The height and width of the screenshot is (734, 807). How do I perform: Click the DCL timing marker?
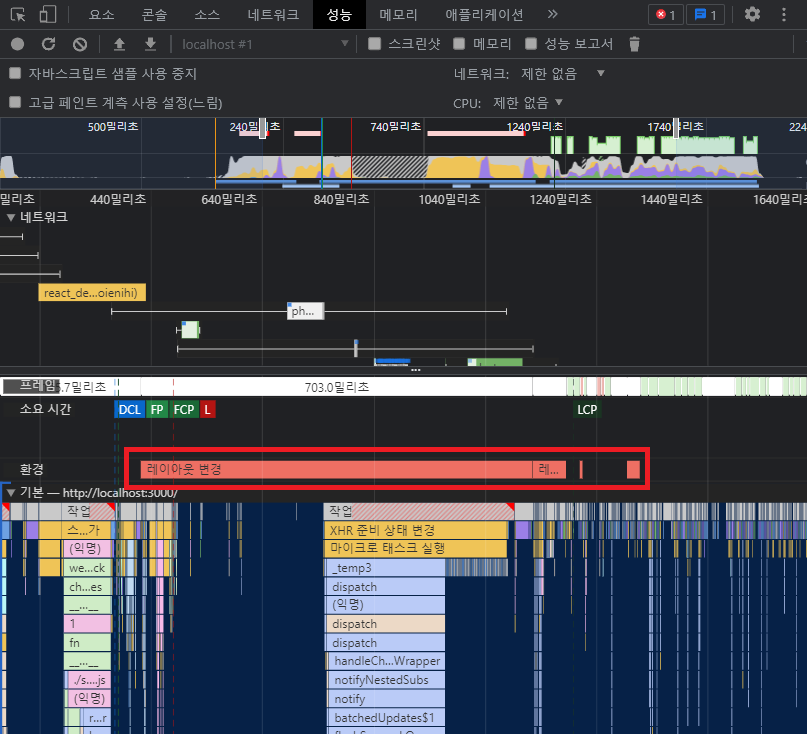click(x=129, y=410)
